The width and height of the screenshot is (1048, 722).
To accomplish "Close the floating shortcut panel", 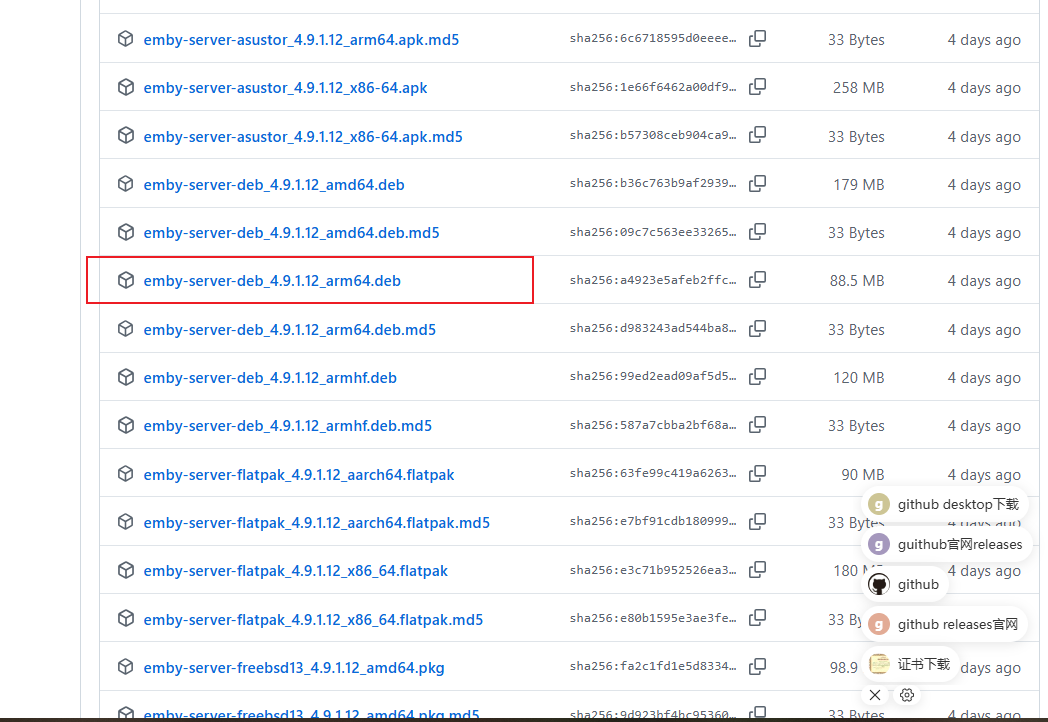I will 875,695.
